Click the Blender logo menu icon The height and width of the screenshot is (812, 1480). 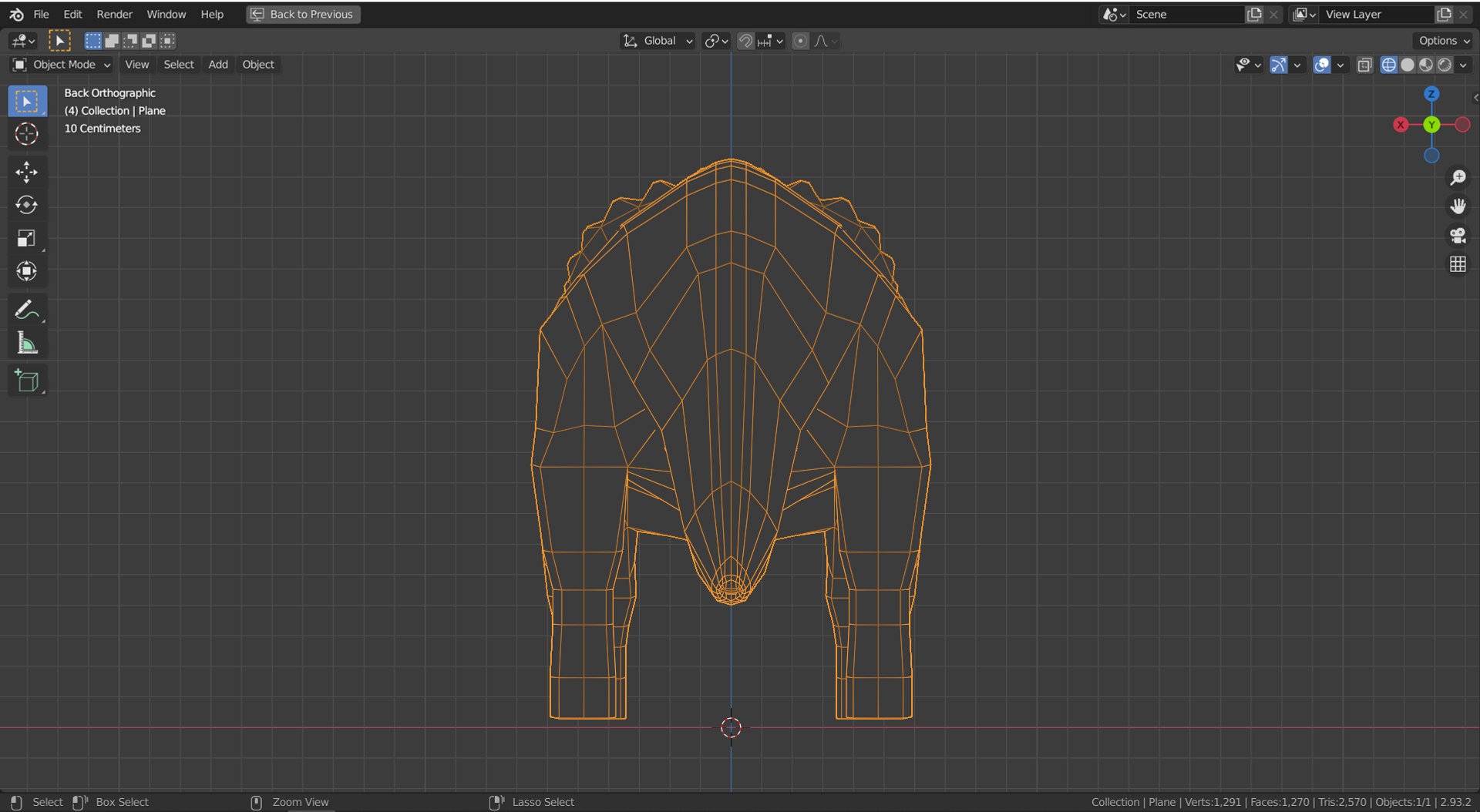click(x=16, y=14)
